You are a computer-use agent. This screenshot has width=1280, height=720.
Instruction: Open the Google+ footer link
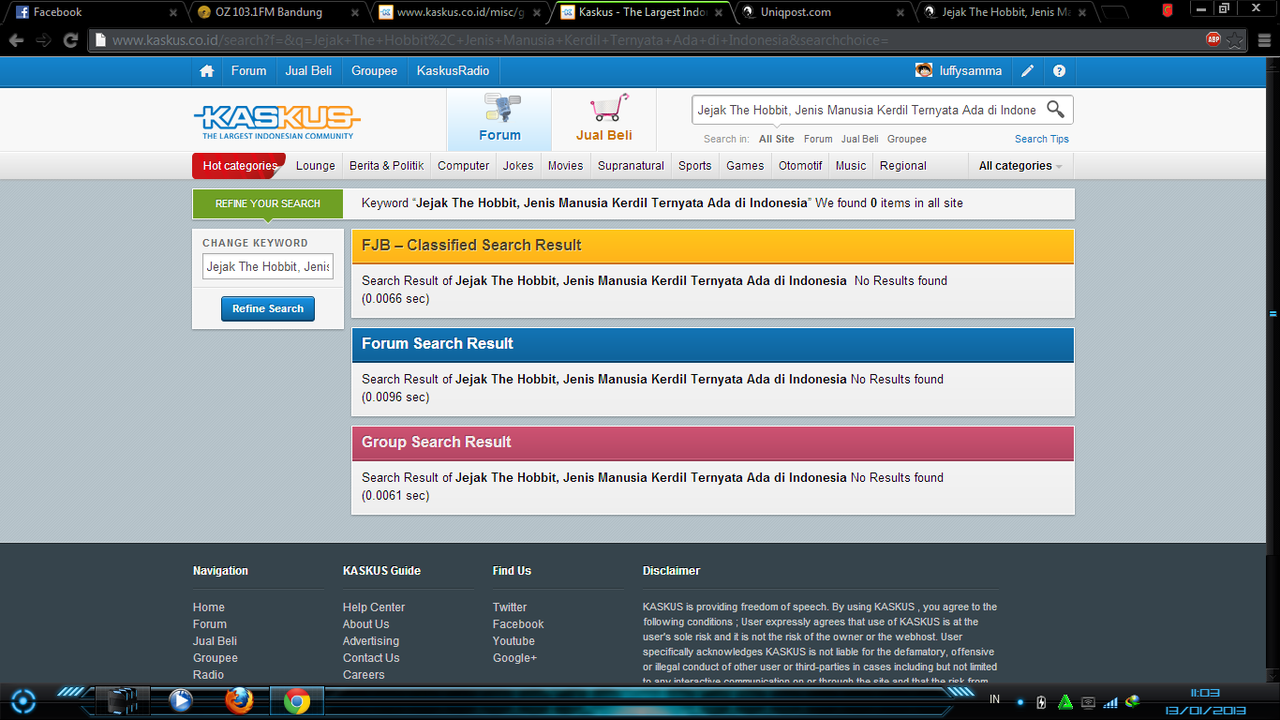tap(515, 658)
